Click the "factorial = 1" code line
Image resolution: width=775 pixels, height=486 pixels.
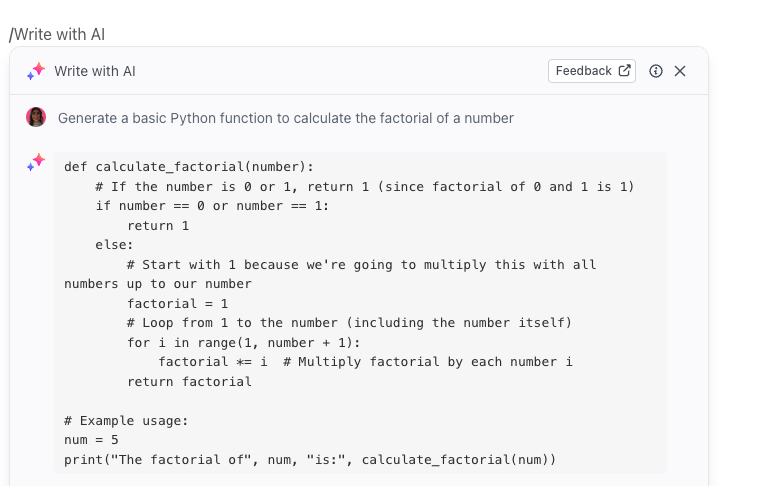coord(178,304)
